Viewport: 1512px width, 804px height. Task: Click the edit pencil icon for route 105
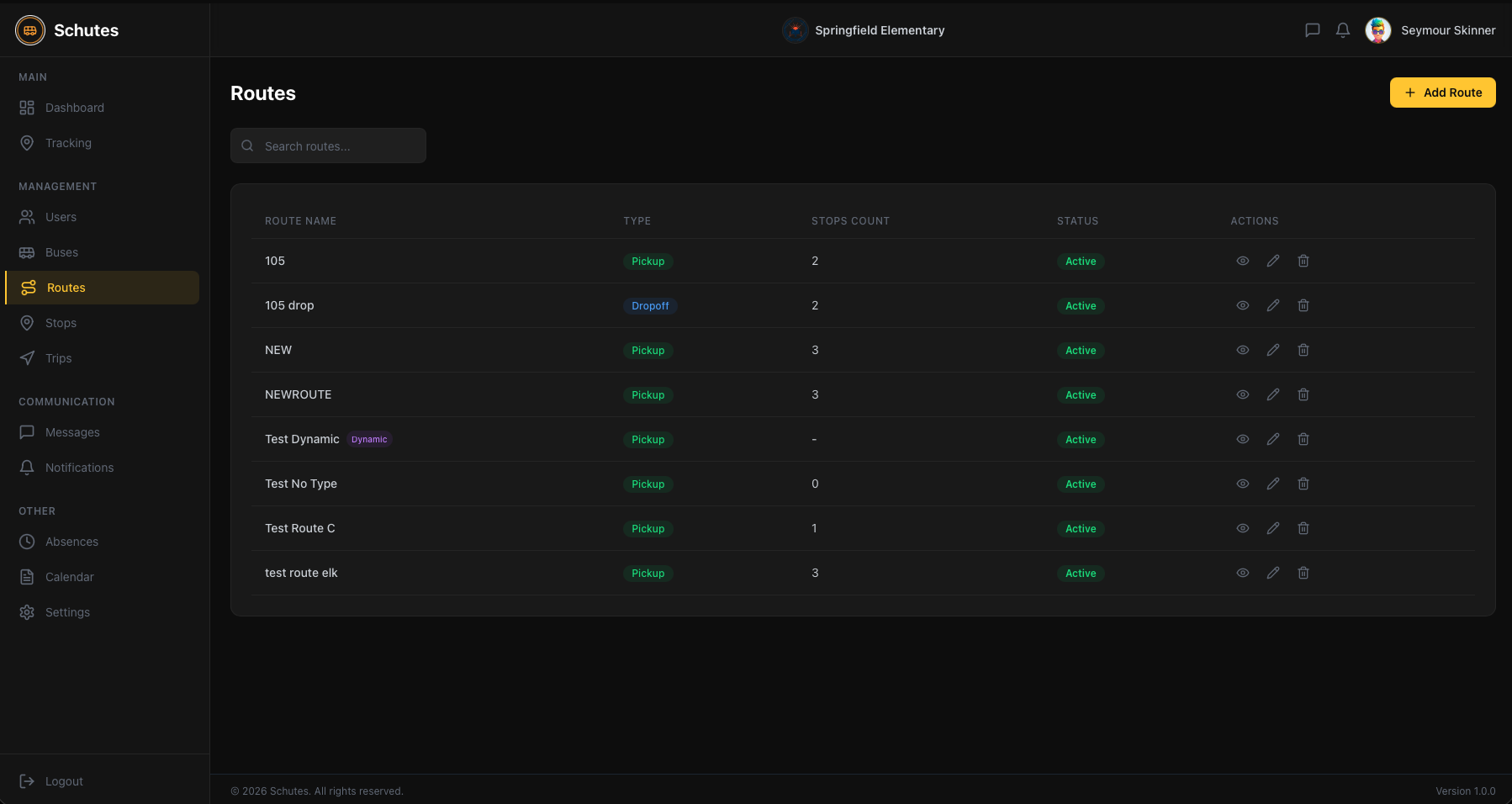[x=1272, y=261]
